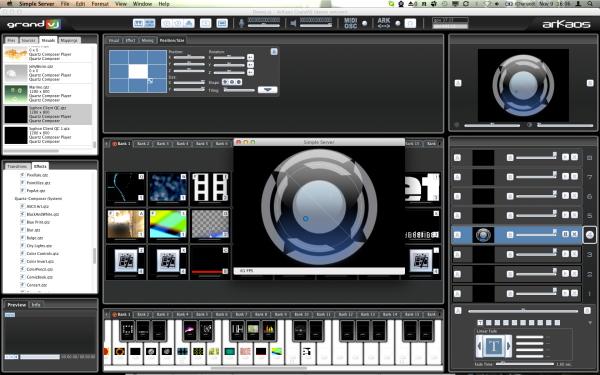Viewport: 600px width, 375px height.
Task: Click the Rotation X increment button
Action: [250, 57]
